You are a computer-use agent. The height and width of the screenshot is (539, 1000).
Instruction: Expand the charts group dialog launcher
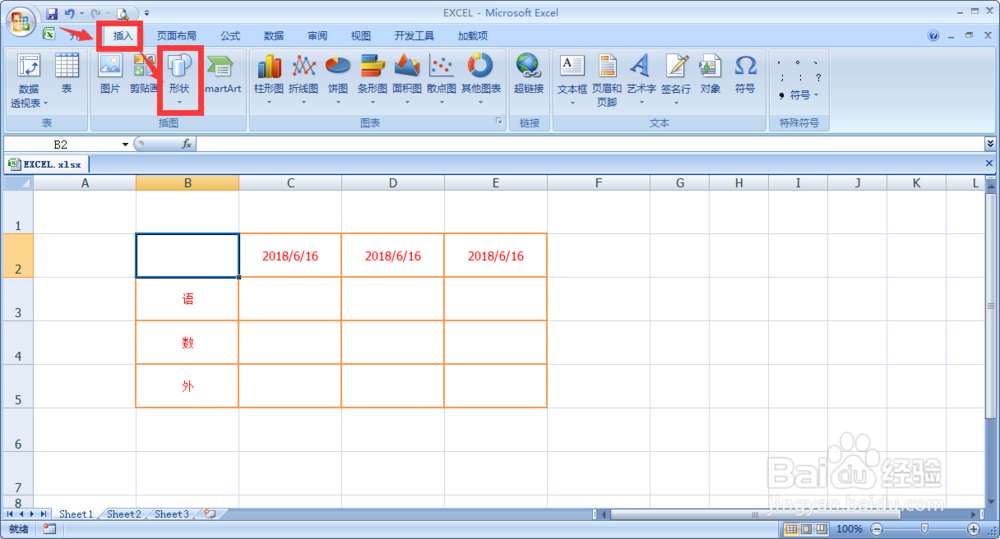click(x=499, y=121)
